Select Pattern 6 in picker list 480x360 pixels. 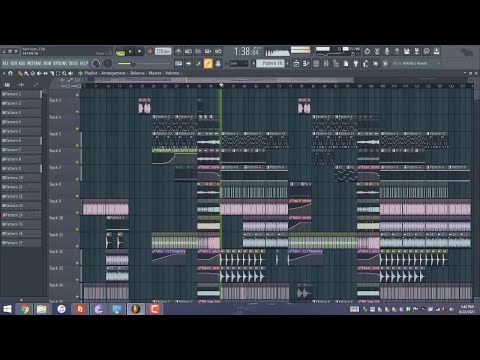coord(21,140)
